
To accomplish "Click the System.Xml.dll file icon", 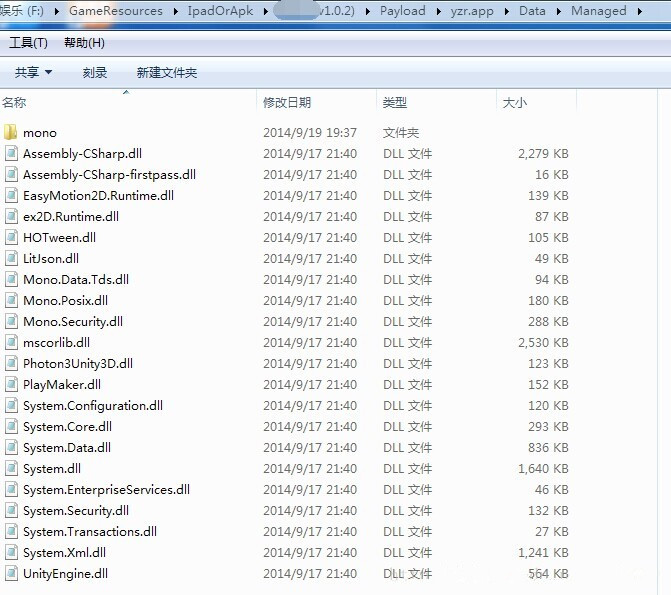I will tap(11, 552).
